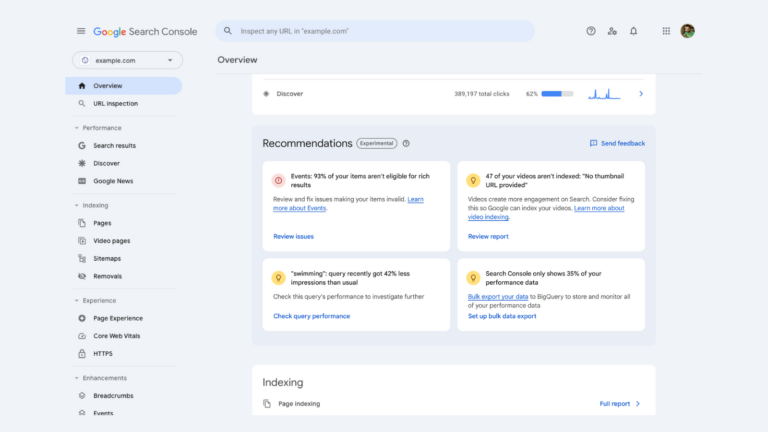768x432 pixels.
Task: Click the lightbulb icon on videos card
Action: tap(473, 180)
